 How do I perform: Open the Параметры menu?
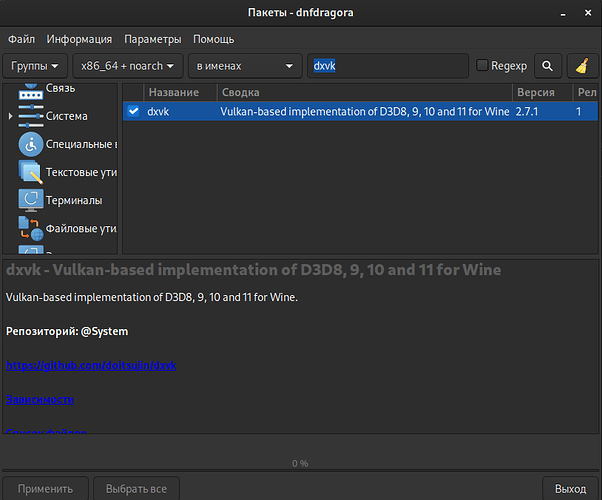152,39
